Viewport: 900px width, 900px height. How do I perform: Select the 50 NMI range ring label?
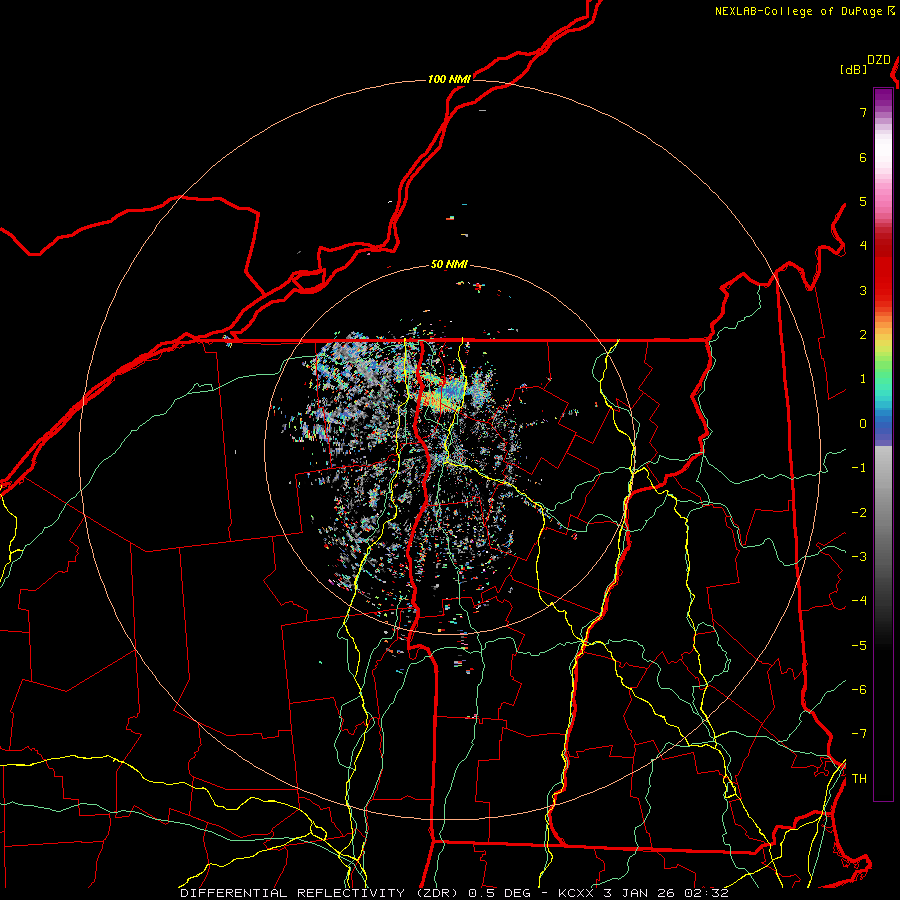(449, 264)
